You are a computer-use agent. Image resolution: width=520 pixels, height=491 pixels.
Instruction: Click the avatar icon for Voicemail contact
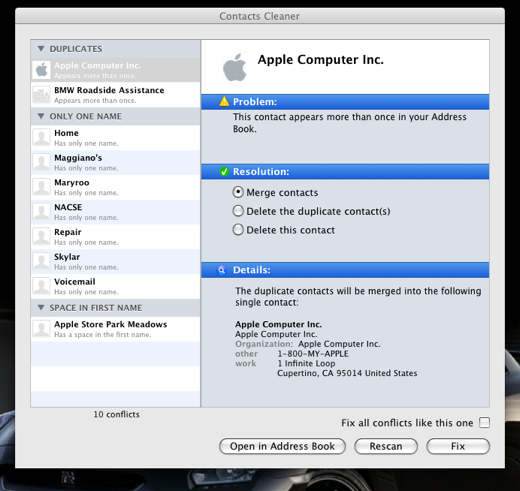(x=41, y=286)
